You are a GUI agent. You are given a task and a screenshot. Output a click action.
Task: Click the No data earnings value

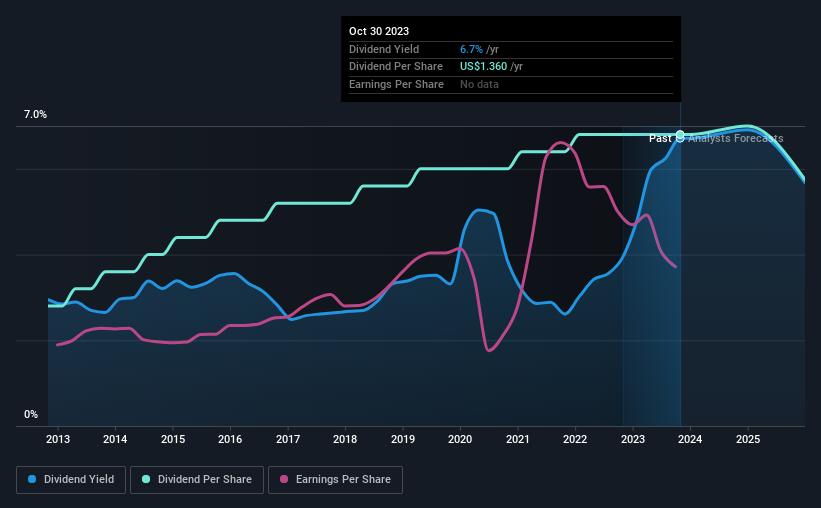coord(479,84)
